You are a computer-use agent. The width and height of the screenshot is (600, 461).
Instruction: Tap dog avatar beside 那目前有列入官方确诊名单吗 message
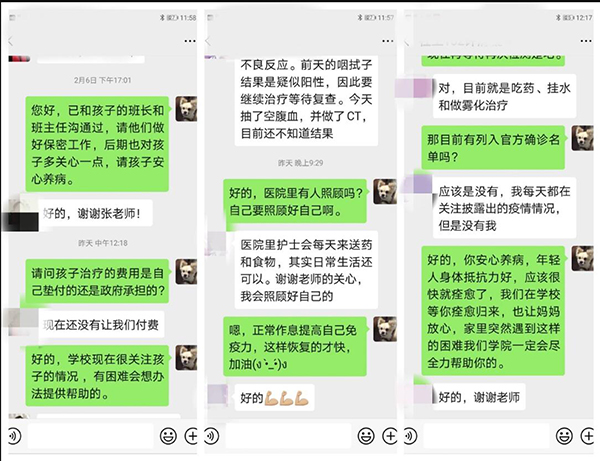click(582, 138)
